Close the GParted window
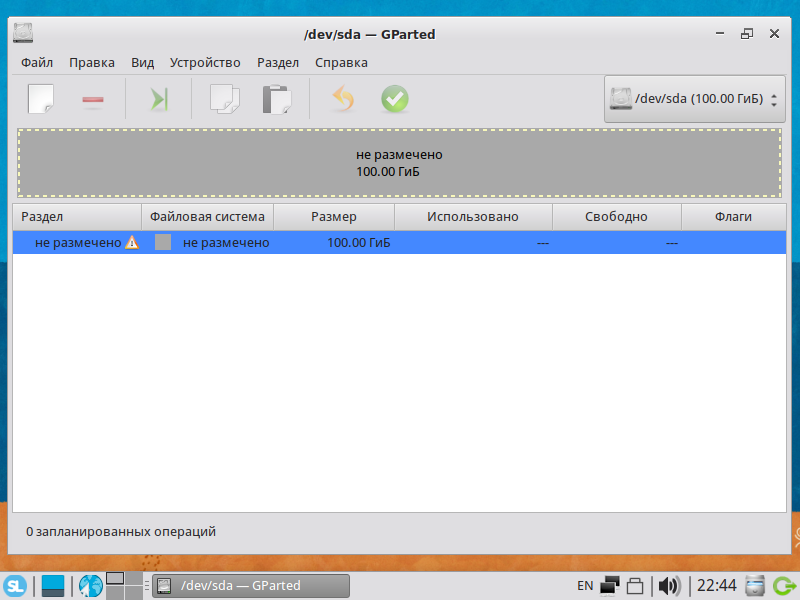The width and height of the screenshot is (800, 600). [x=774, y=34]
